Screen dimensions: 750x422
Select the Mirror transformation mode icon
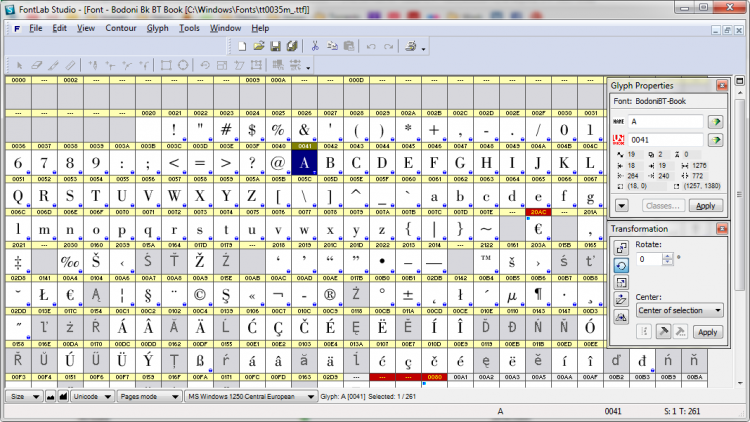click(621, 316)
